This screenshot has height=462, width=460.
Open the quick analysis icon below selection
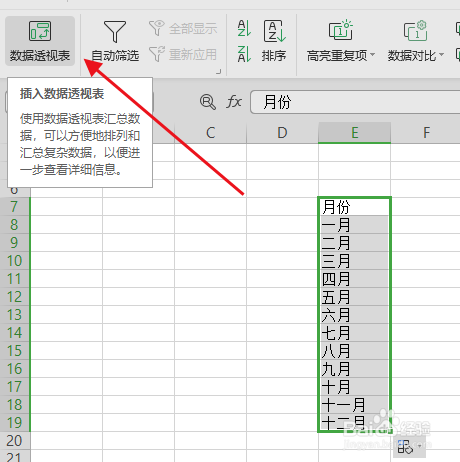[409, 447]
